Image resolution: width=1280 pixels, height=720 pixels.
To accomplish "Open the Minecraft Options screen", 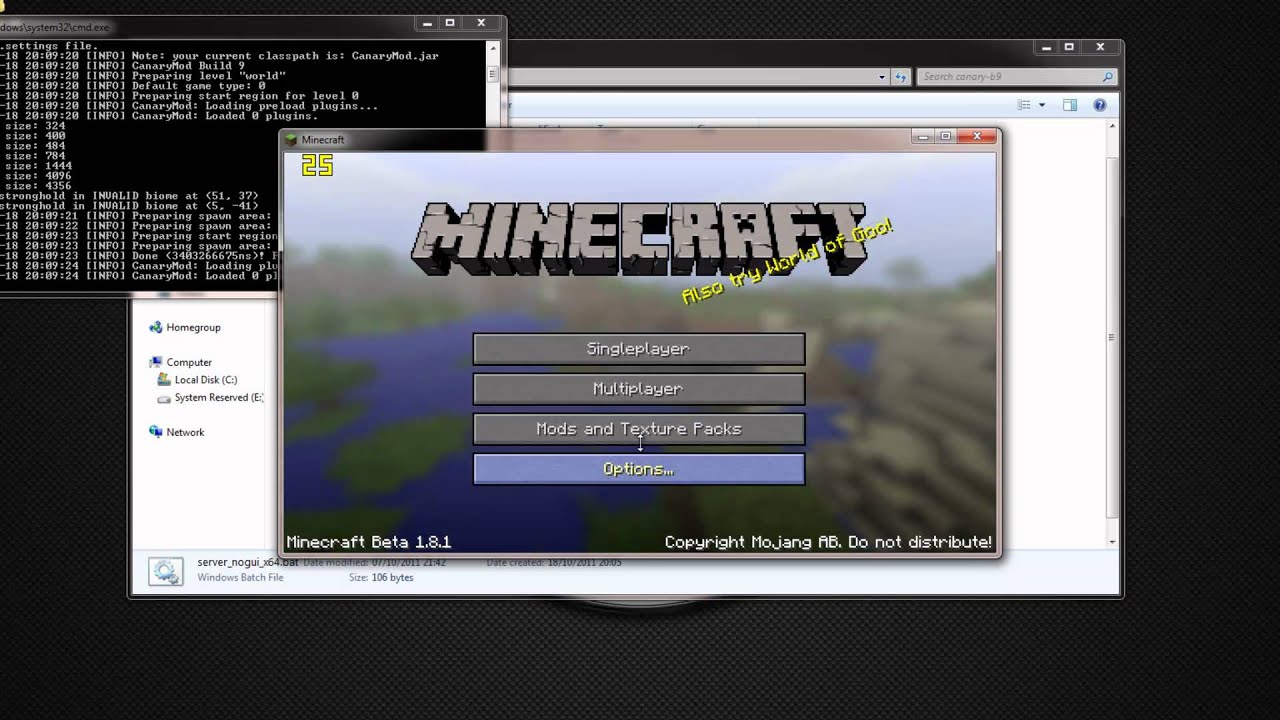I will [638, 469].
